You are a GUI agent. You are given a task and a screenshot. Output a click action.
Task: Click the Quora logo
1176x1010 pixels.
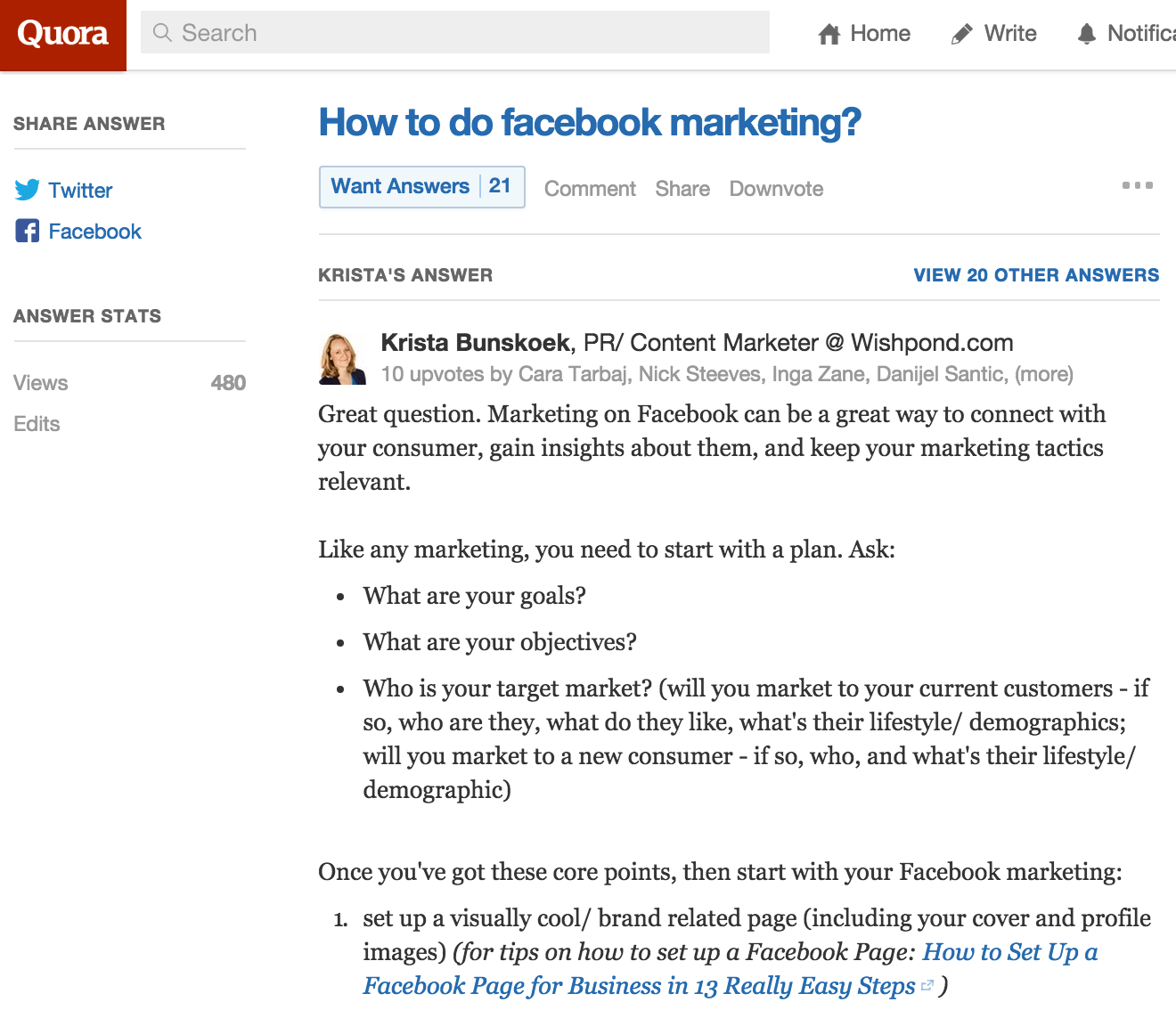point(62,34)
